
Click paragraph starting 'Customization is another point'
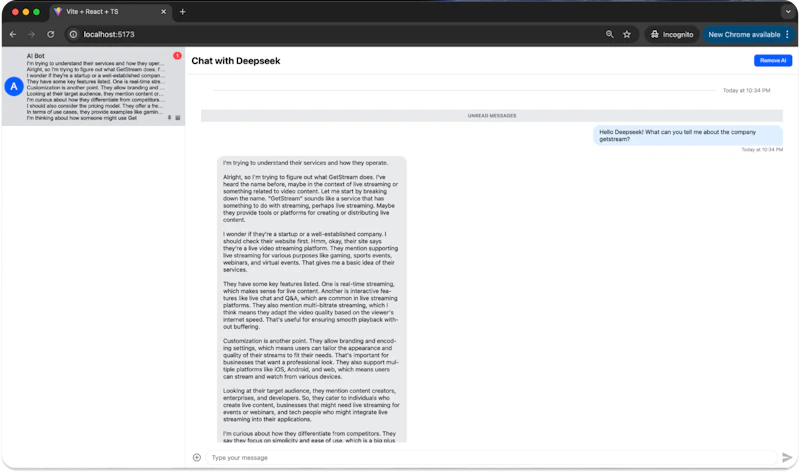click(311, 358)
